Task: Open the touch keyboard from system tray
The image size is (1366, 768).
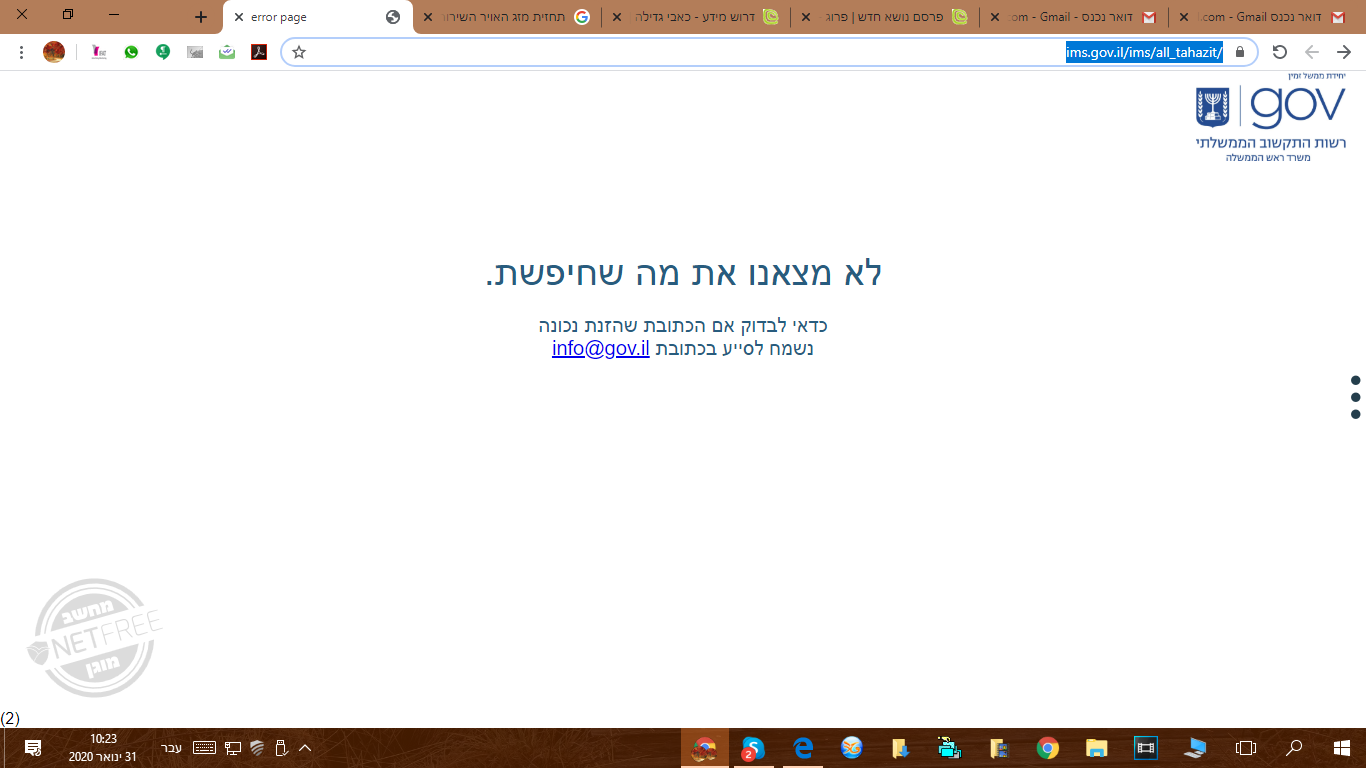Action: (x=205, y=747)
